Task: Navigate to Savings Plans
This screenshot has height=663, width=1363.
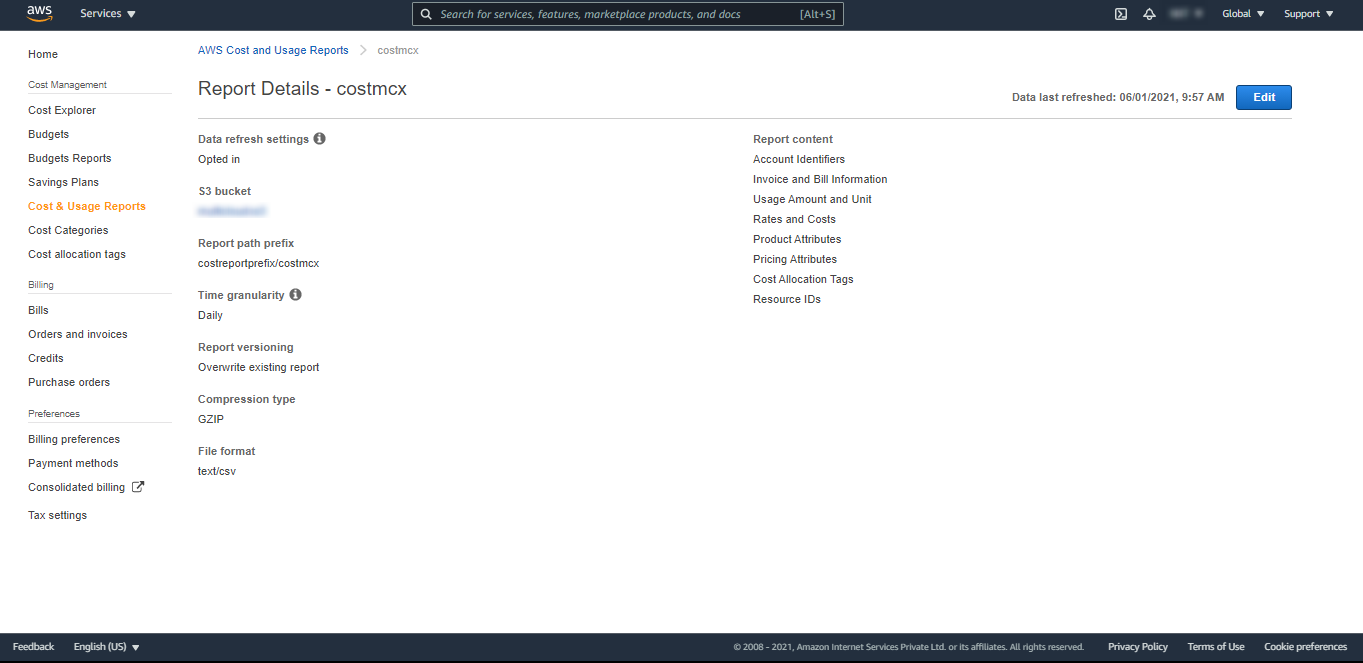Action: [x=63, y=182]
